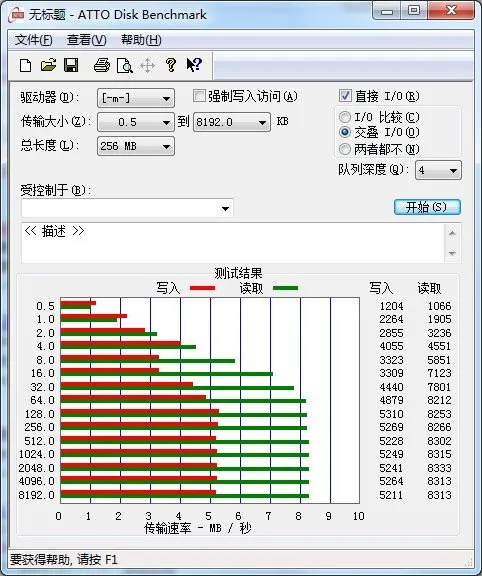Open a benchmark file via folder icon
This screenshot has height=576, width=482.
click(x=48, y=65)
